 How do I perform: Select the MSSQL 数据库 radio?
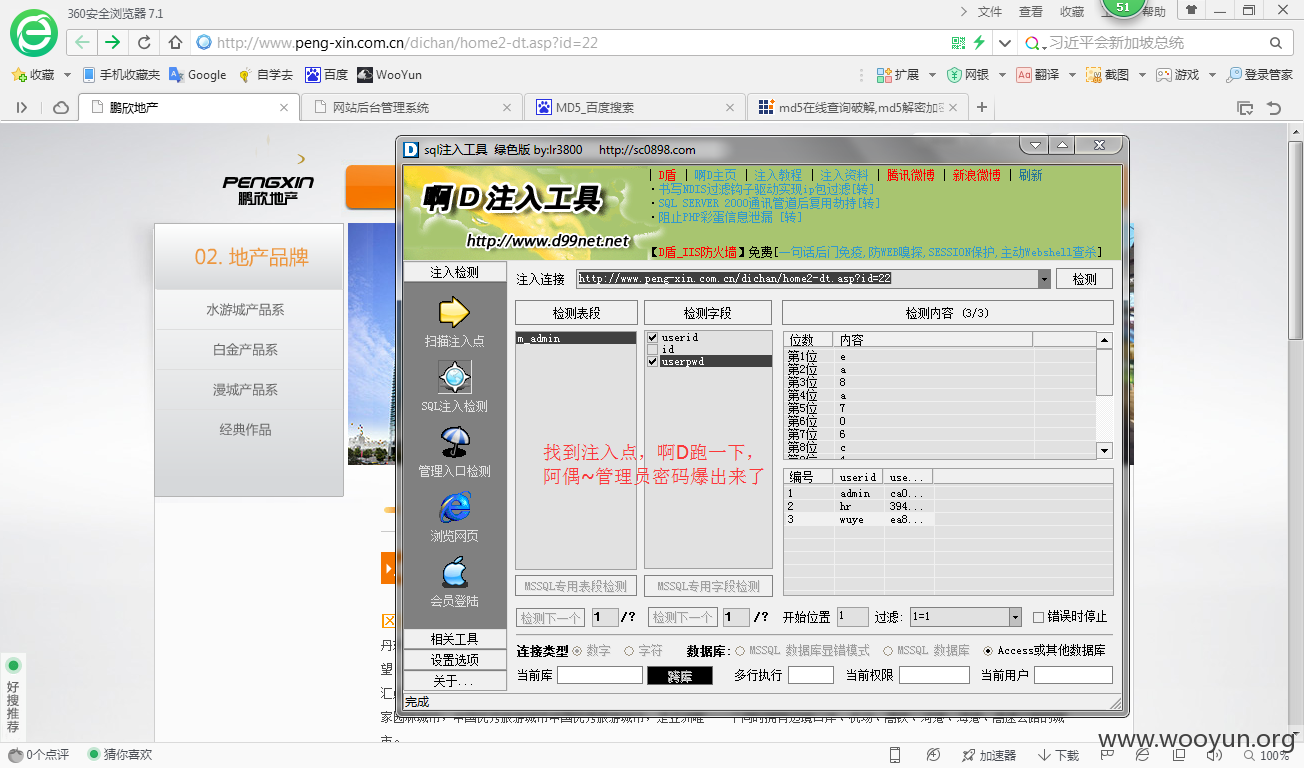[888, 651]
